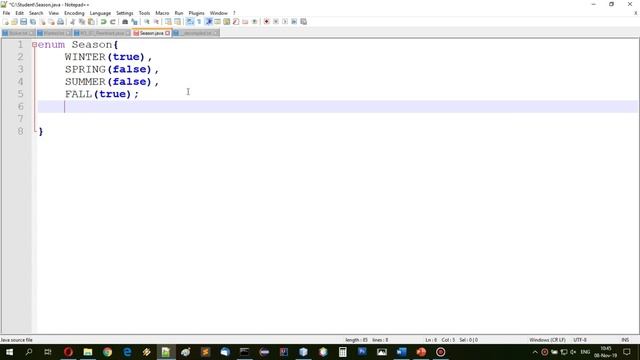Click the Zoom In toolbar icon
The width and height of the screenshot is (640, 360).
147,22
